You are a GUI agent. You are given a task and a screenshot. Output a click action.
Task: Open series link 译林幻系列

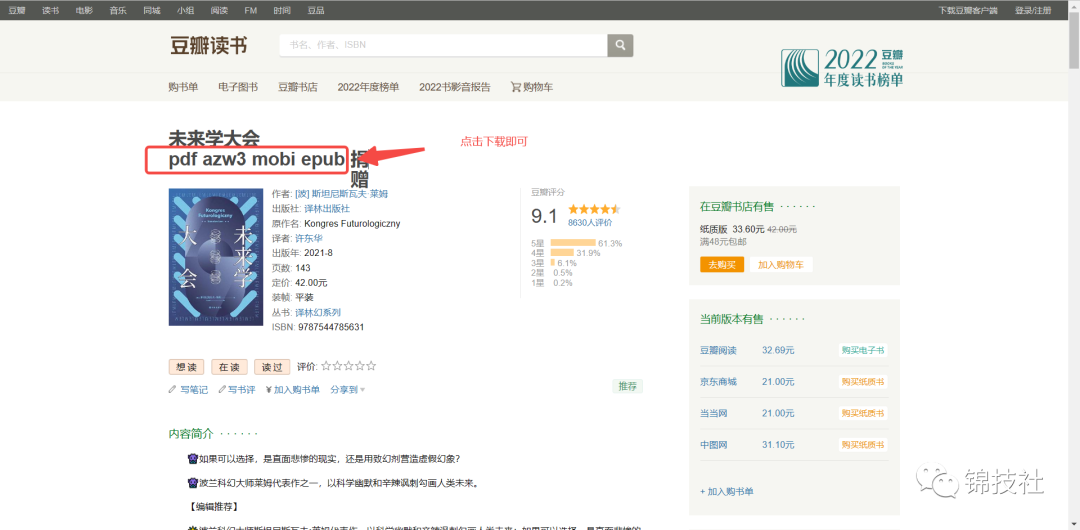pos(318,312)
